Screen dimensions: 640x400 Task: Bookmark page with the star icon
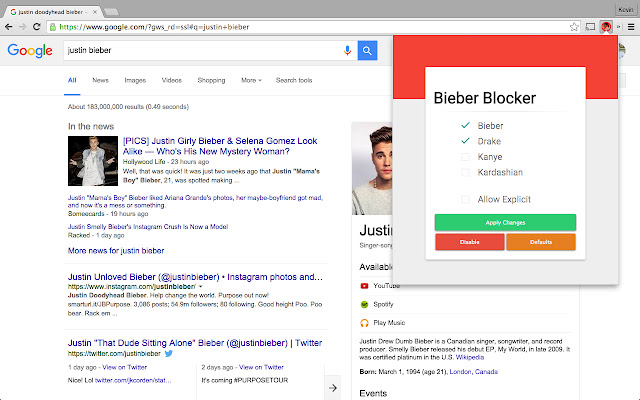coord(574,27)
